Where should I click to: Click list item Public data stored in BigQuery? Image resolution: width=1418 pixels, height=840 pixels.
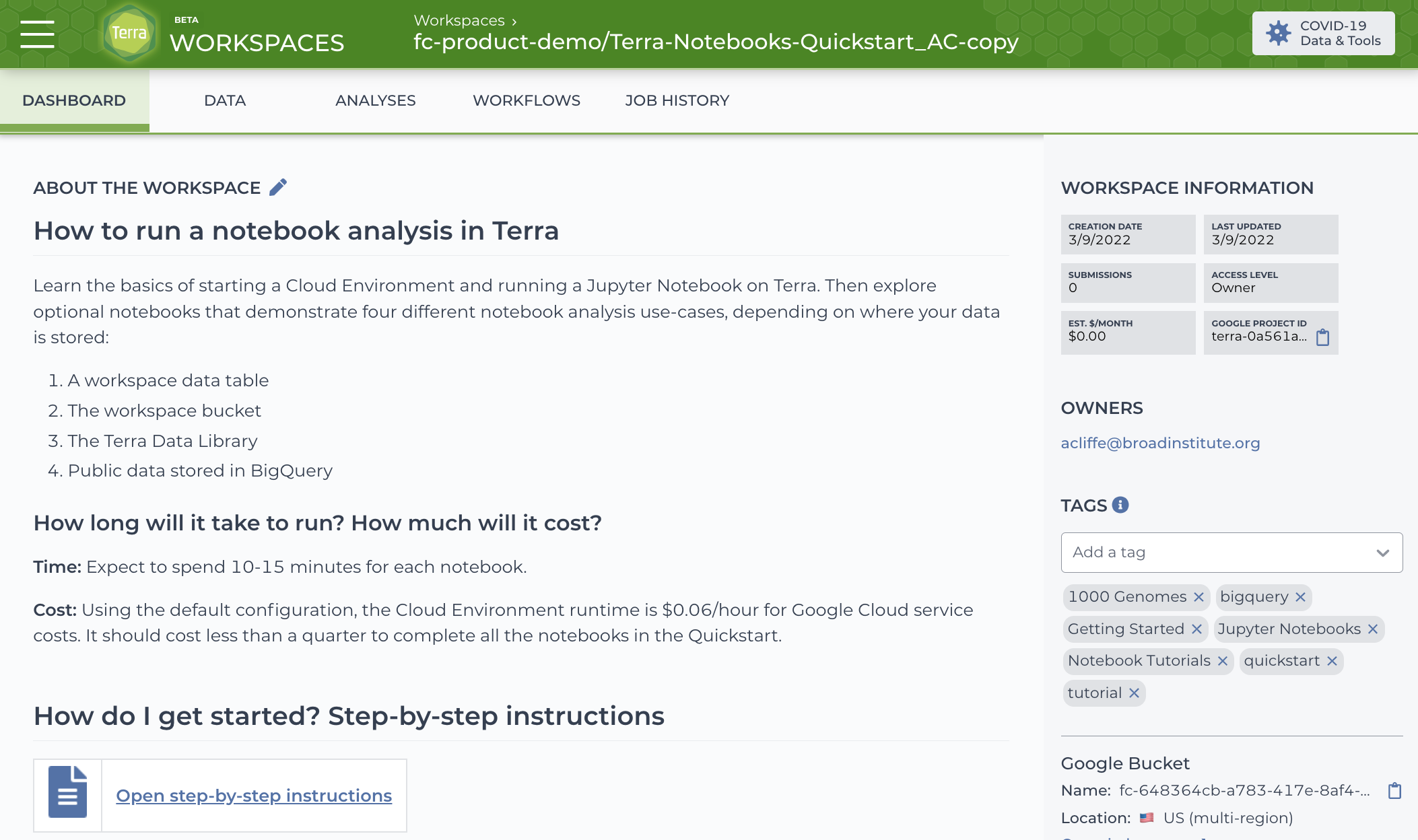pos(200,470)
